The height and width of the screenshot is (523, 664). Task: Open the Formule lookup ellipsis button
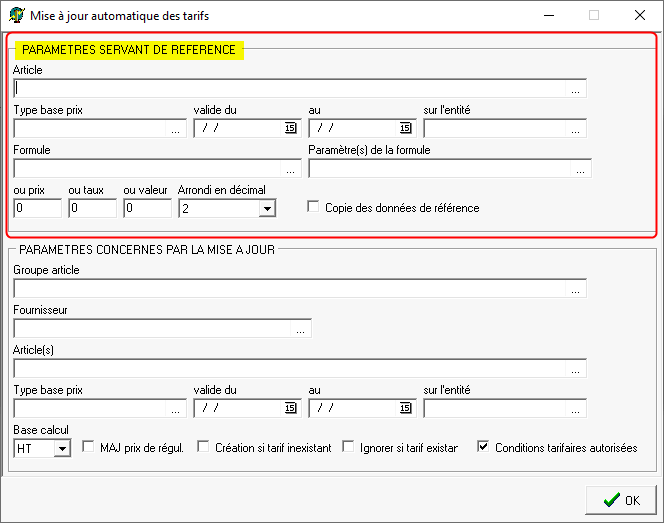(x=291, y=168)
